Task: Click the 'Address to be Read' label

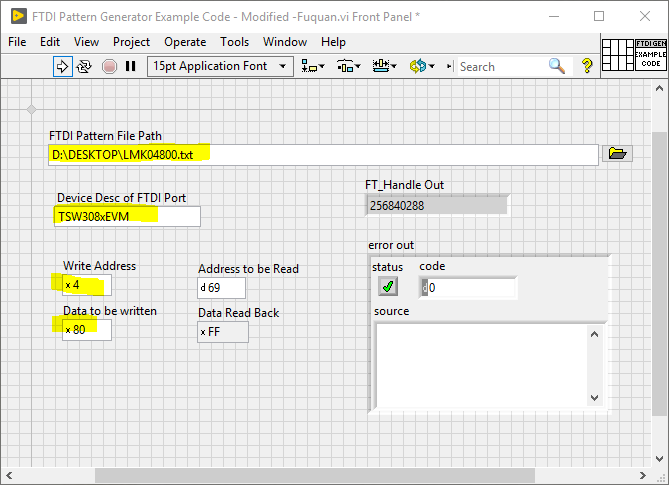Action: pos(248,269)
